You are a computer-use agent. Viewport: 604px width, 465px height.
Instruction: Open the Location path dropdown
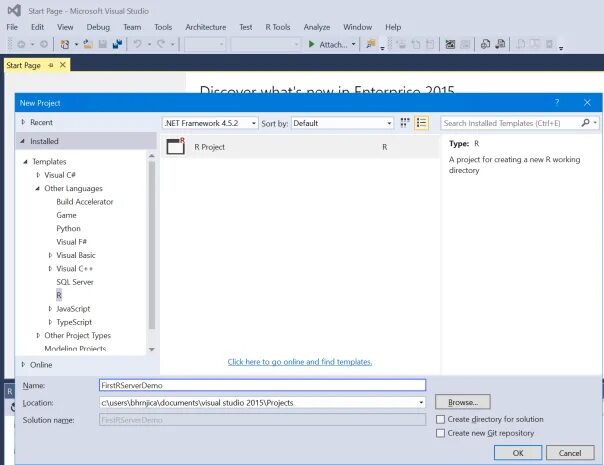(421, 403)
